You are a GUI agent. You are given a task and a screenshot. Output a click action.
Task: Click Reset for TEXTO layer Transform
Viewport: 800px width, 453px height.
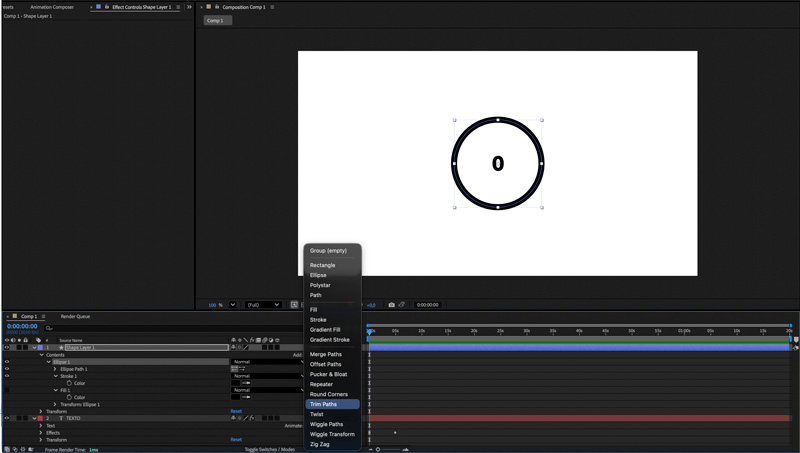coord(236,439)
